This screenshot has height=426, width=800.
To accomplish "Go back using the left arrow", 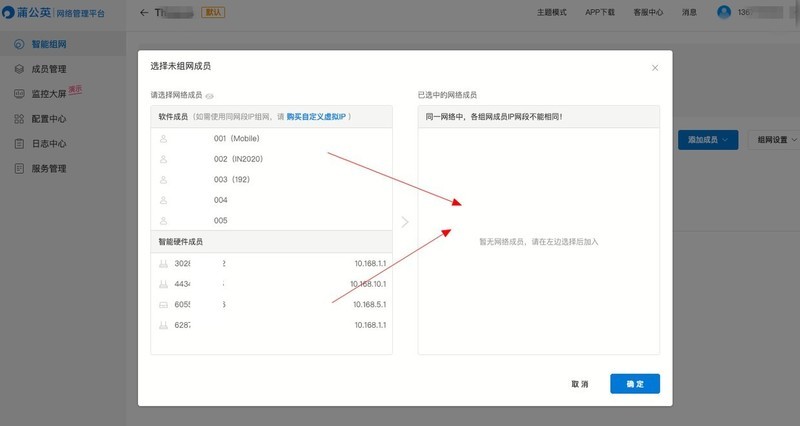I will click(144, 13).
